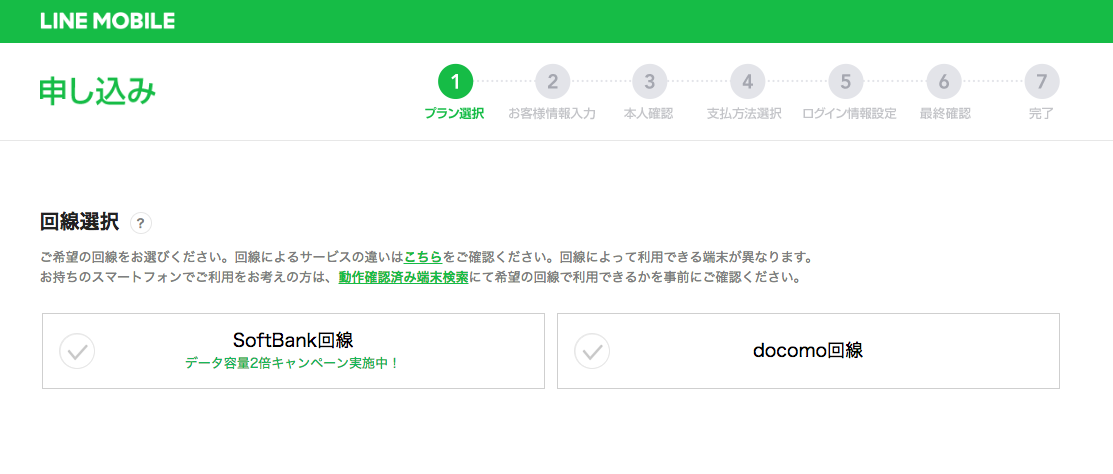Click the 回線選択 section heading
Screen dimensions: 1113x474
pos(80,222)
